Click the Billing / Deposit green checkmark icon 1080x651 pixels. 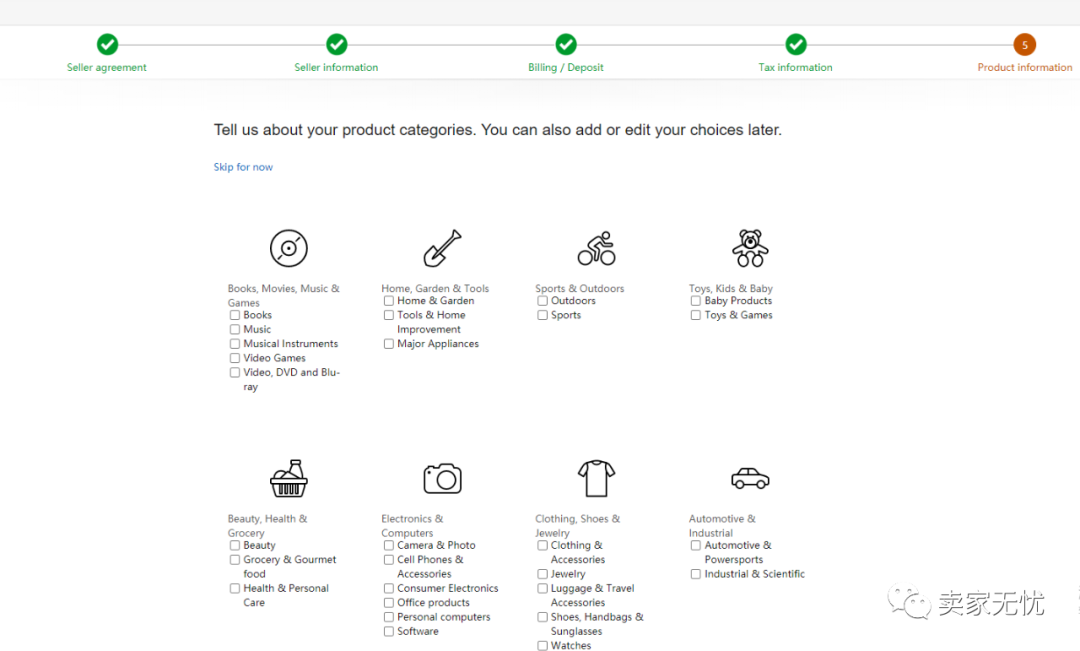[x=566, y=44]
